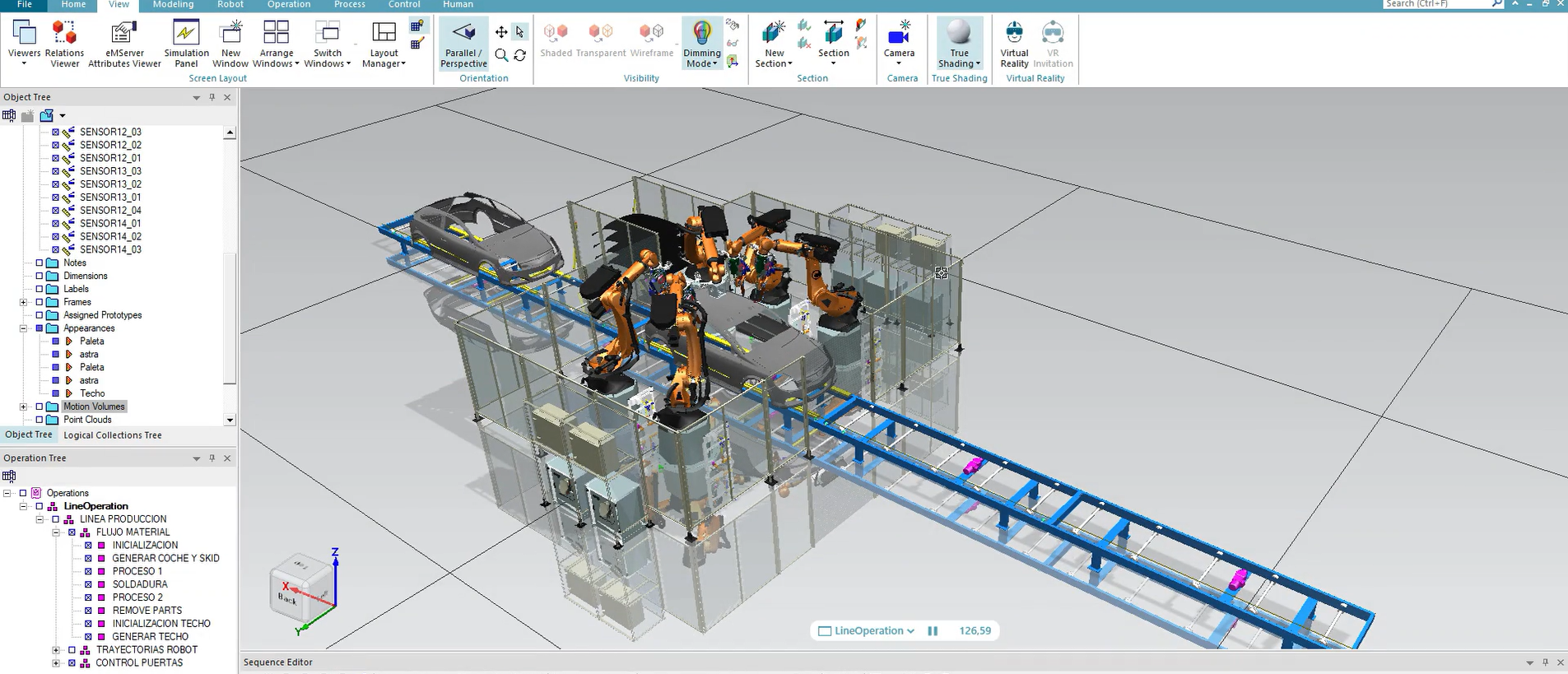
Task: Toggle Parallel / Perspective view
Action: point(463,43)
